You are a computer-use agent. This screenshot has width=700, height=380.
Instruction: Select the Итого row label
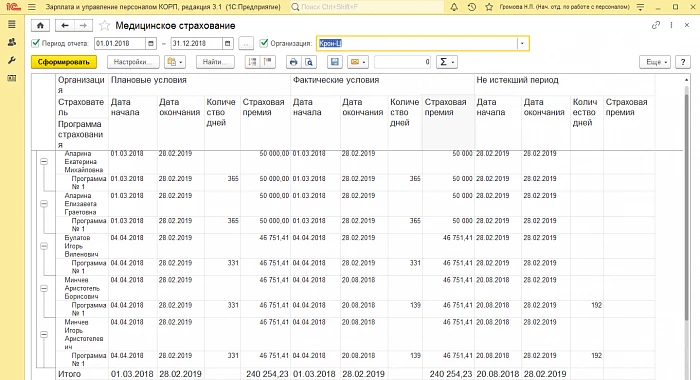click(70, 374)
